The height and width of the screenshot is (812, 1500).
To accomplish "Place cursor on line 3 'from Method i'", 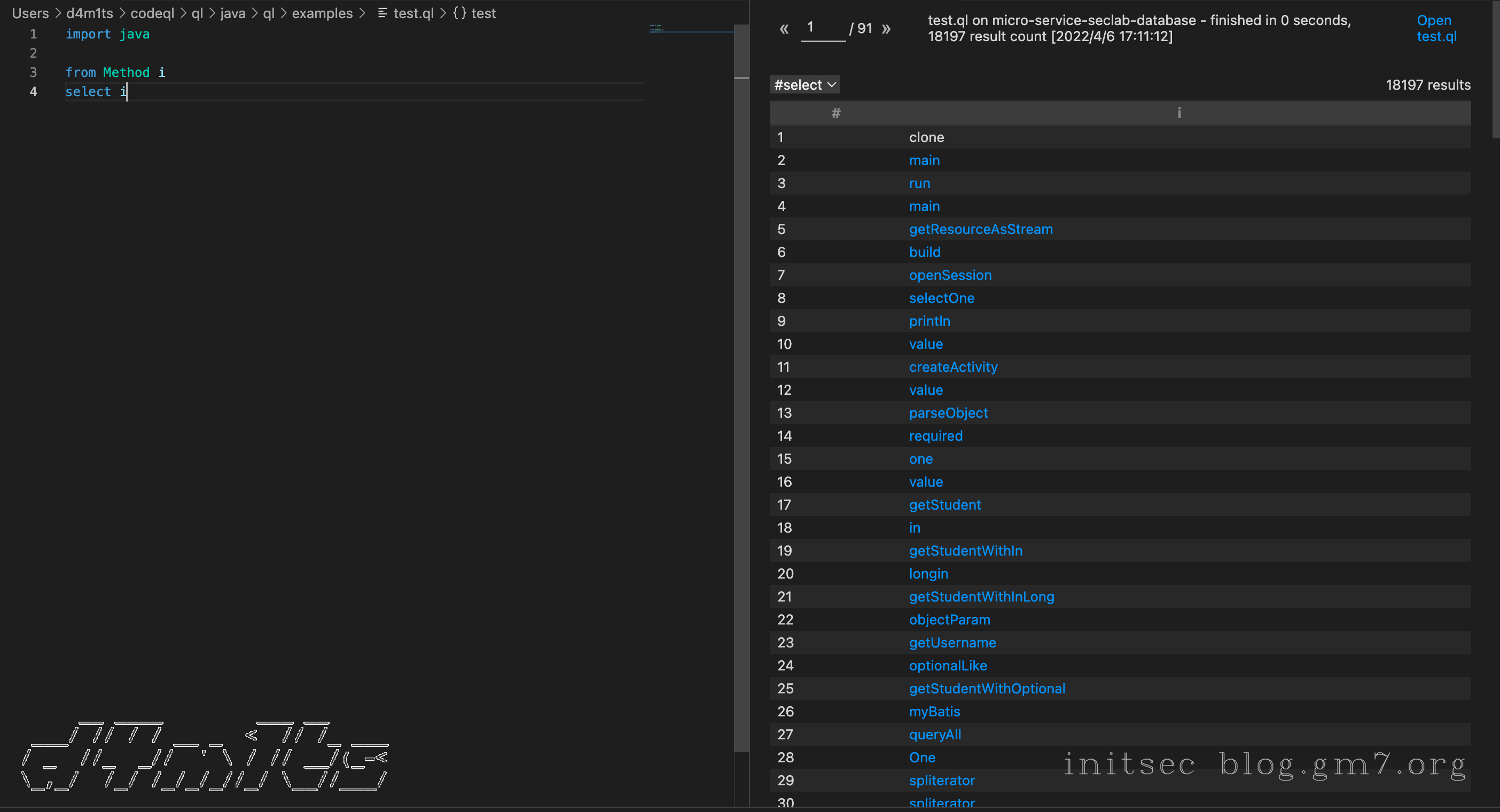I will pyautogui.click(x=115, y=72).
